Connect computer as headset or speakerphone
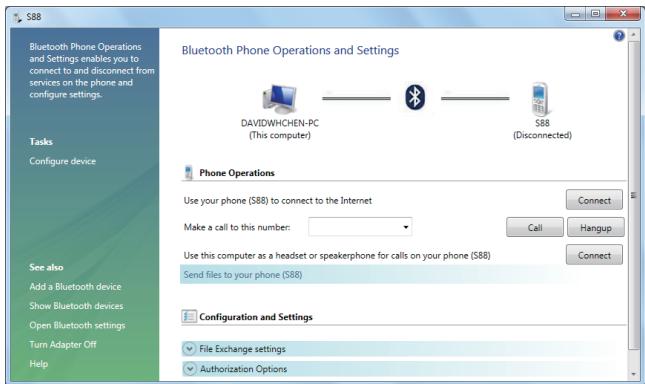 click(x=594, y=255)
